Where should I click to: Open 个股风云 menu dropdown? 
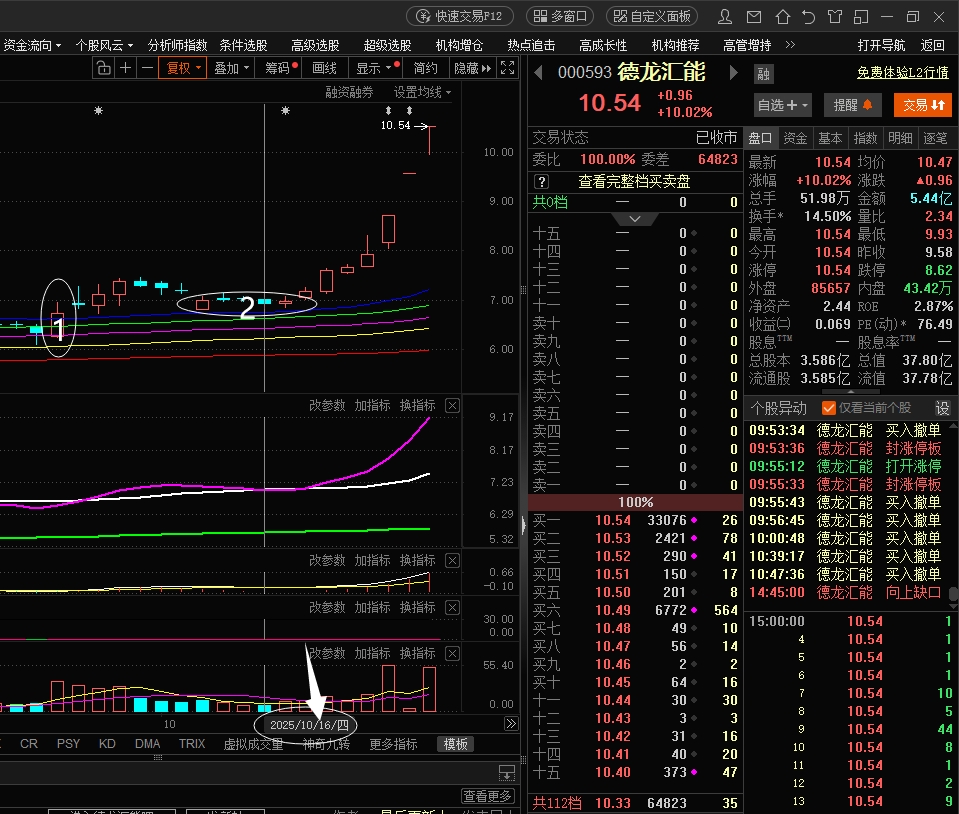pyautogui.click(x=104, y=45)
